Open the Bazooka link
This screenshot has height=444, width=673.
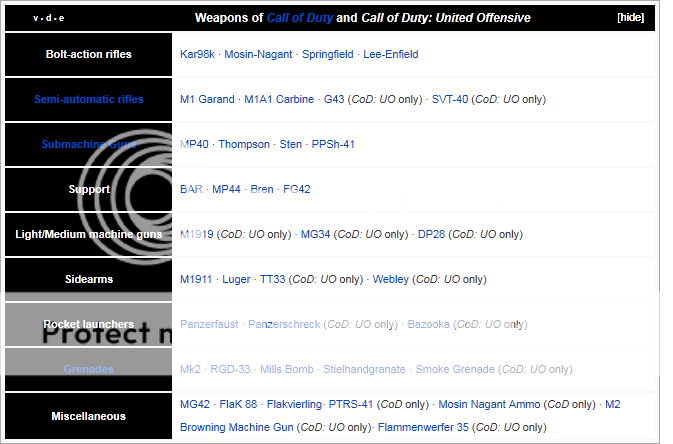tap(428, 324)
